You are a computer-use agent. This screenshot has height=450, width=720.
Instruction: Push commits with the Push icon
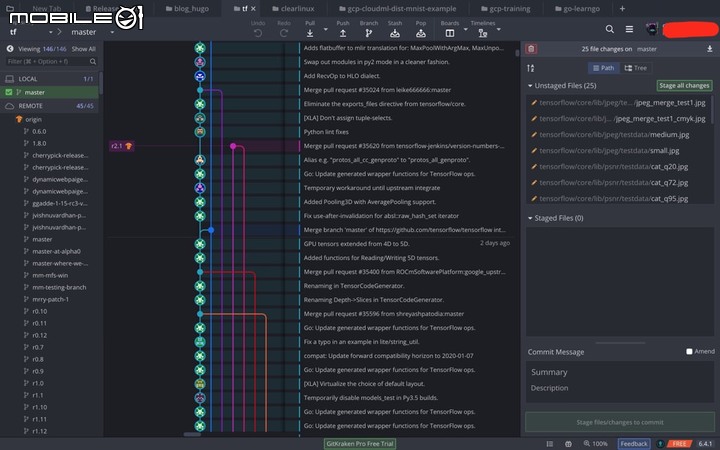click(x=343, y=33)
